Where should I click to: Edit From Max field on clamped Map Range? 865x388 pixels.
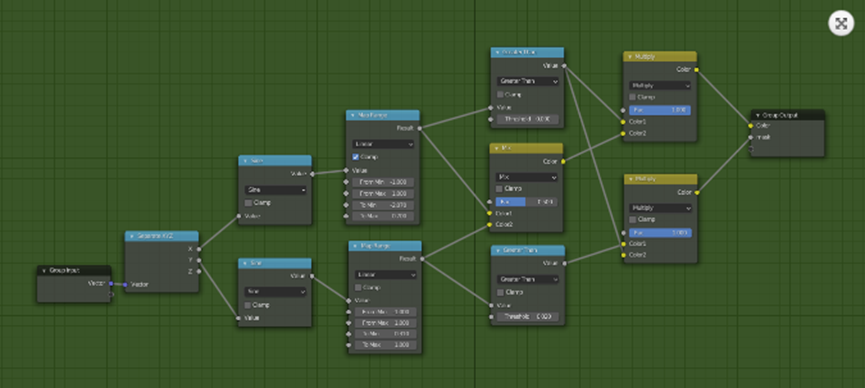(x=383, y=194)
